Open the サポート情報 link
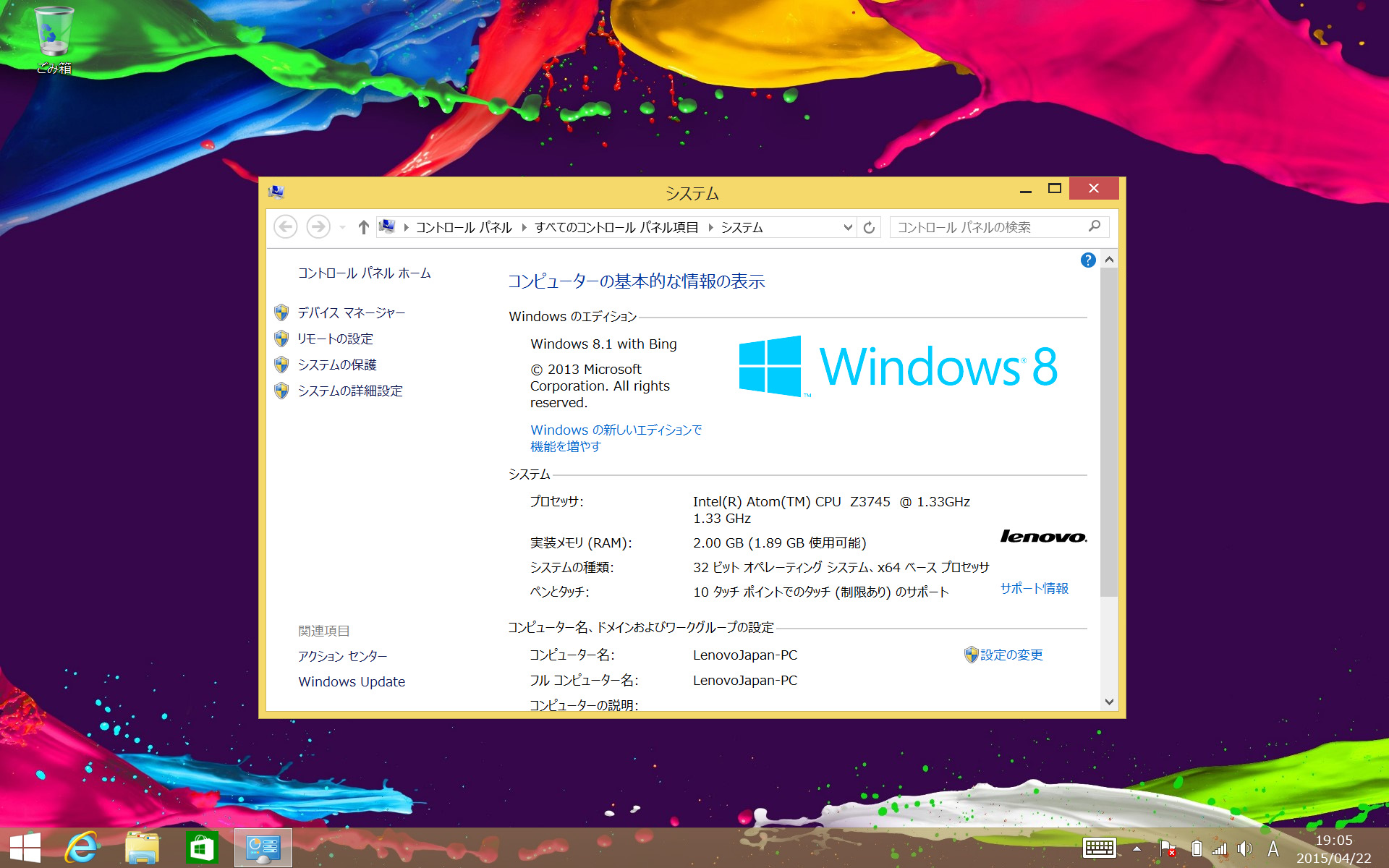1389x868 pixels. coord(1035,589)
